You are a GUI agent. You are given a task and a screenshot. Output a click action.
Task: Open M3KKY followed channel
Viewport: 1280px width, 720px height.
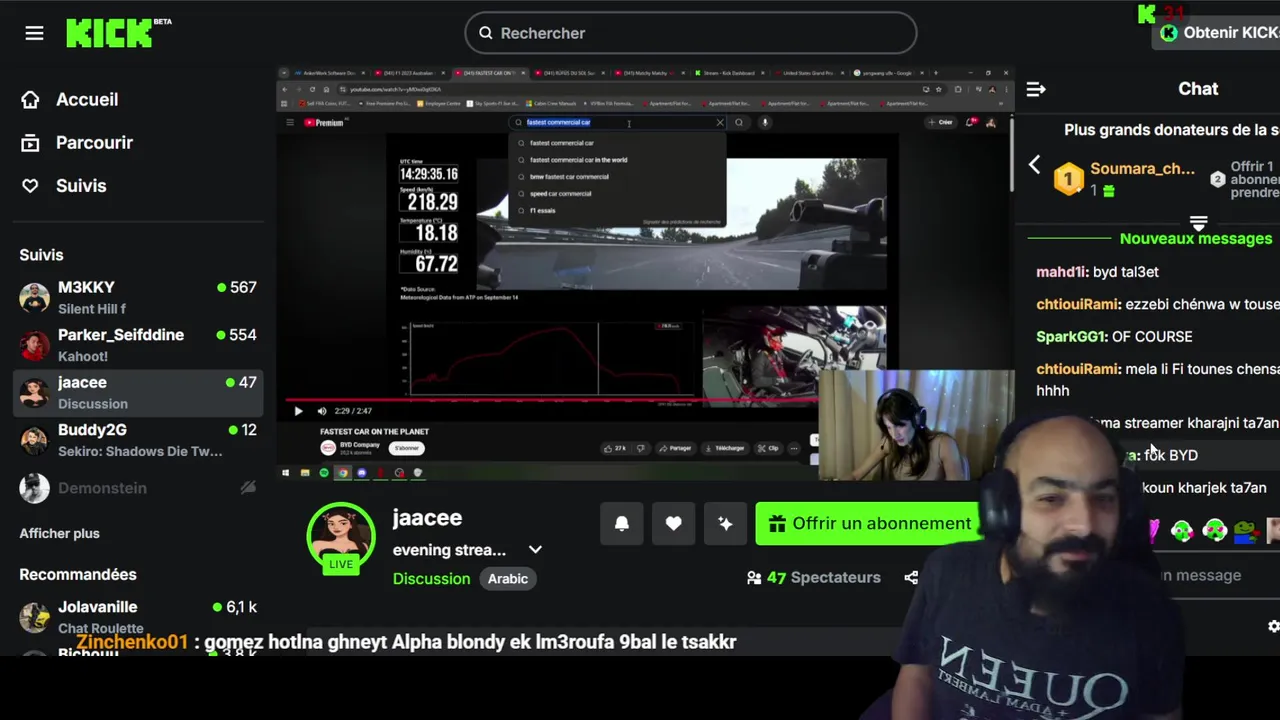138,297
